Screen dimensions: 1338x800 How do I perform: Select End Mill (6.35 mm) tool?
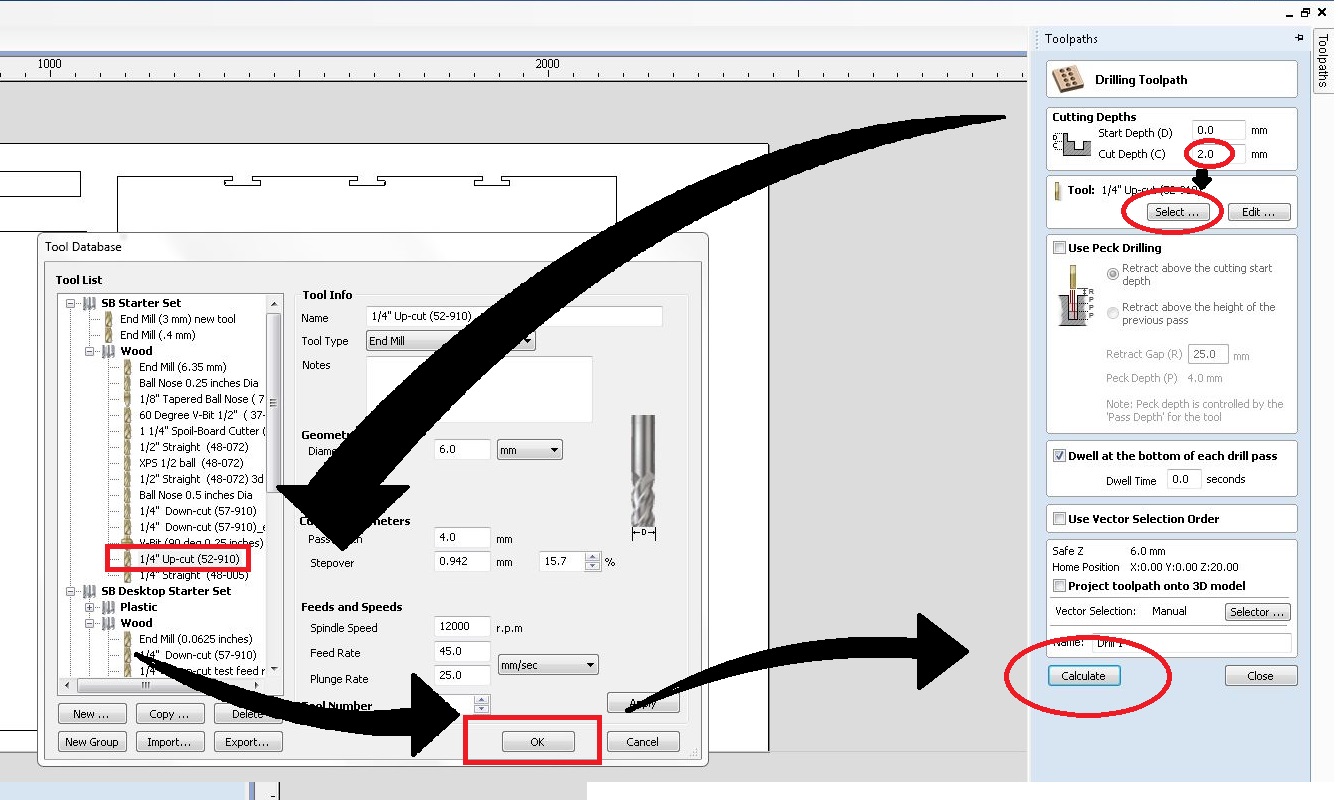click(183, 367)
